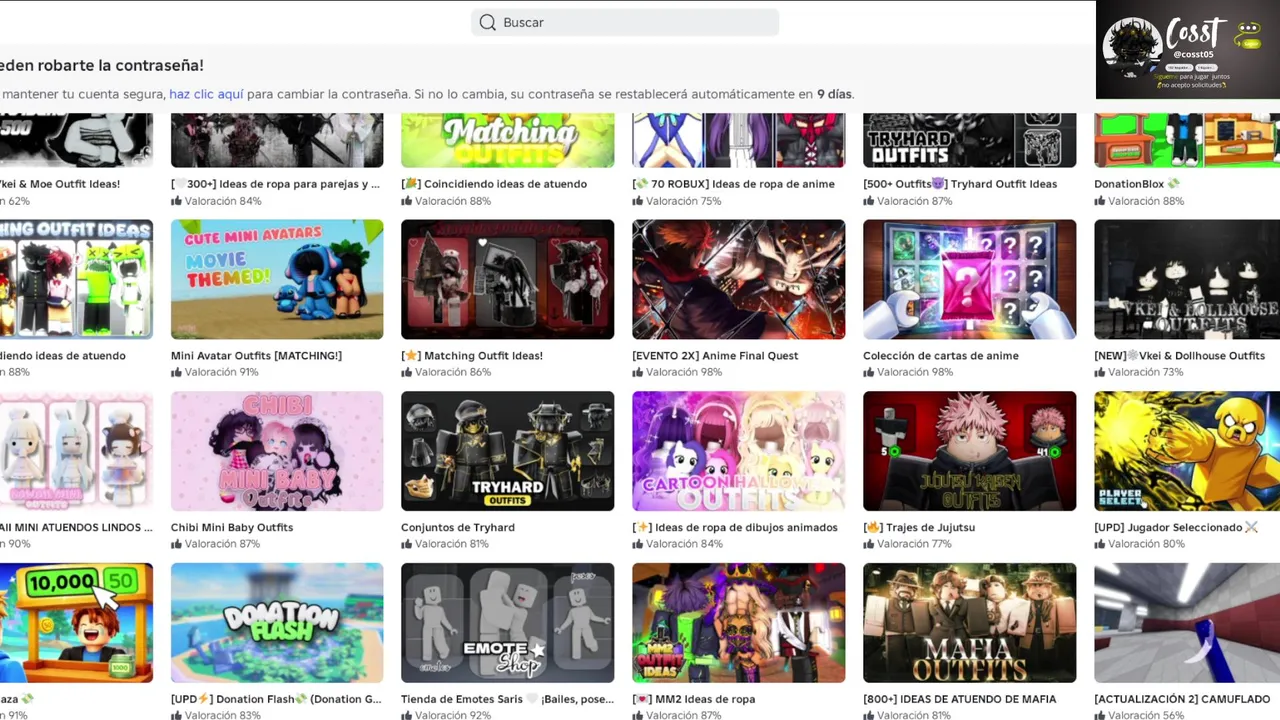Click thumbs-up icon beside Valoración 91%
This screenshot has width=1280, height=720.
176,372
